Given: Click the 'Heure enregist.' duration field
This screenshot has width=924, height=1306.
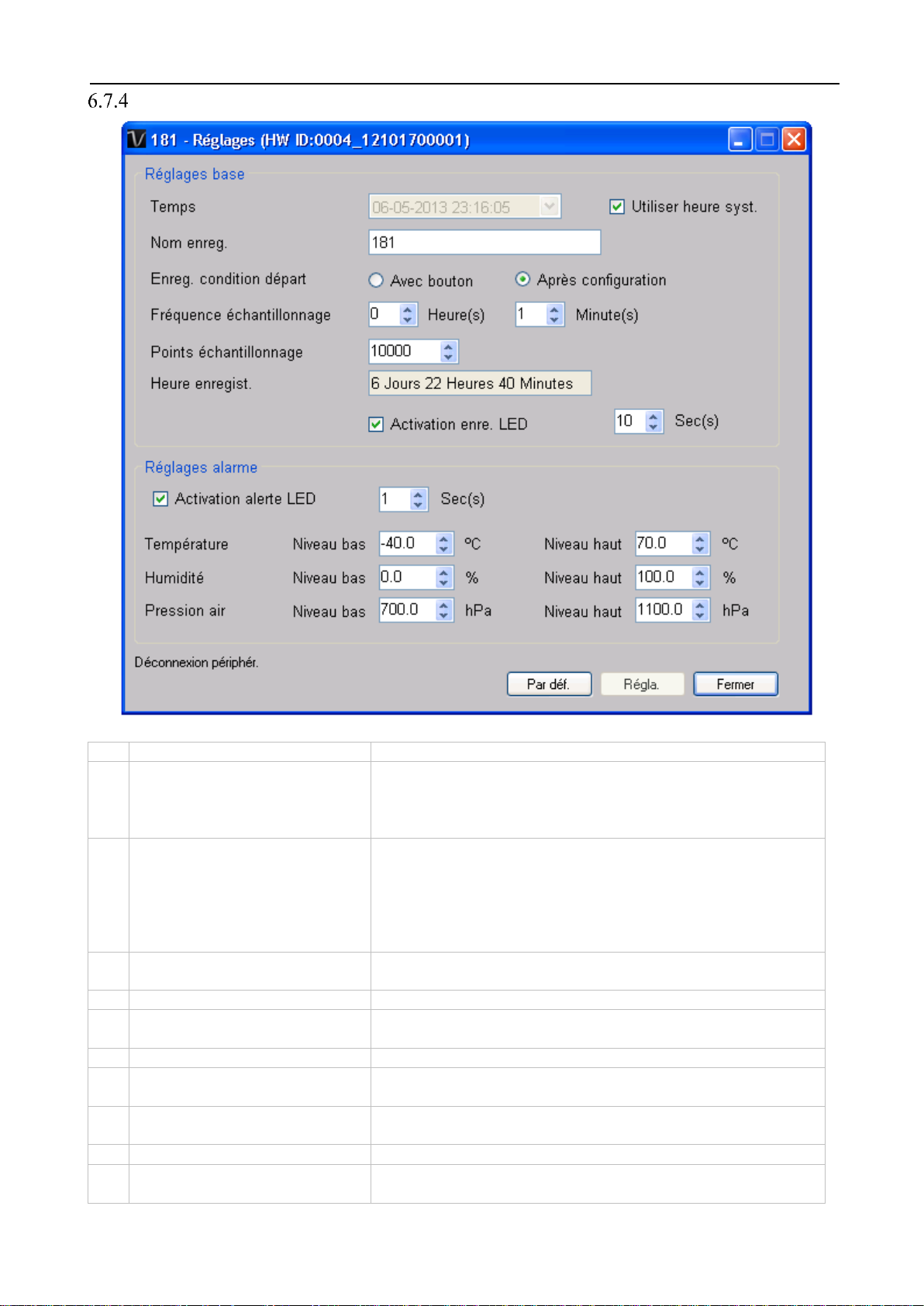Looking at the screenshot, I should point(480,383).
